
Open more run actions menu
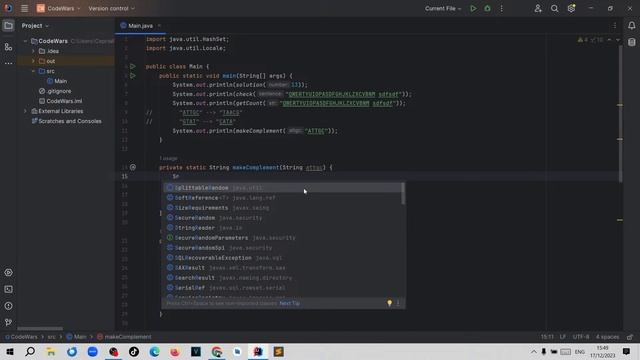502,8
